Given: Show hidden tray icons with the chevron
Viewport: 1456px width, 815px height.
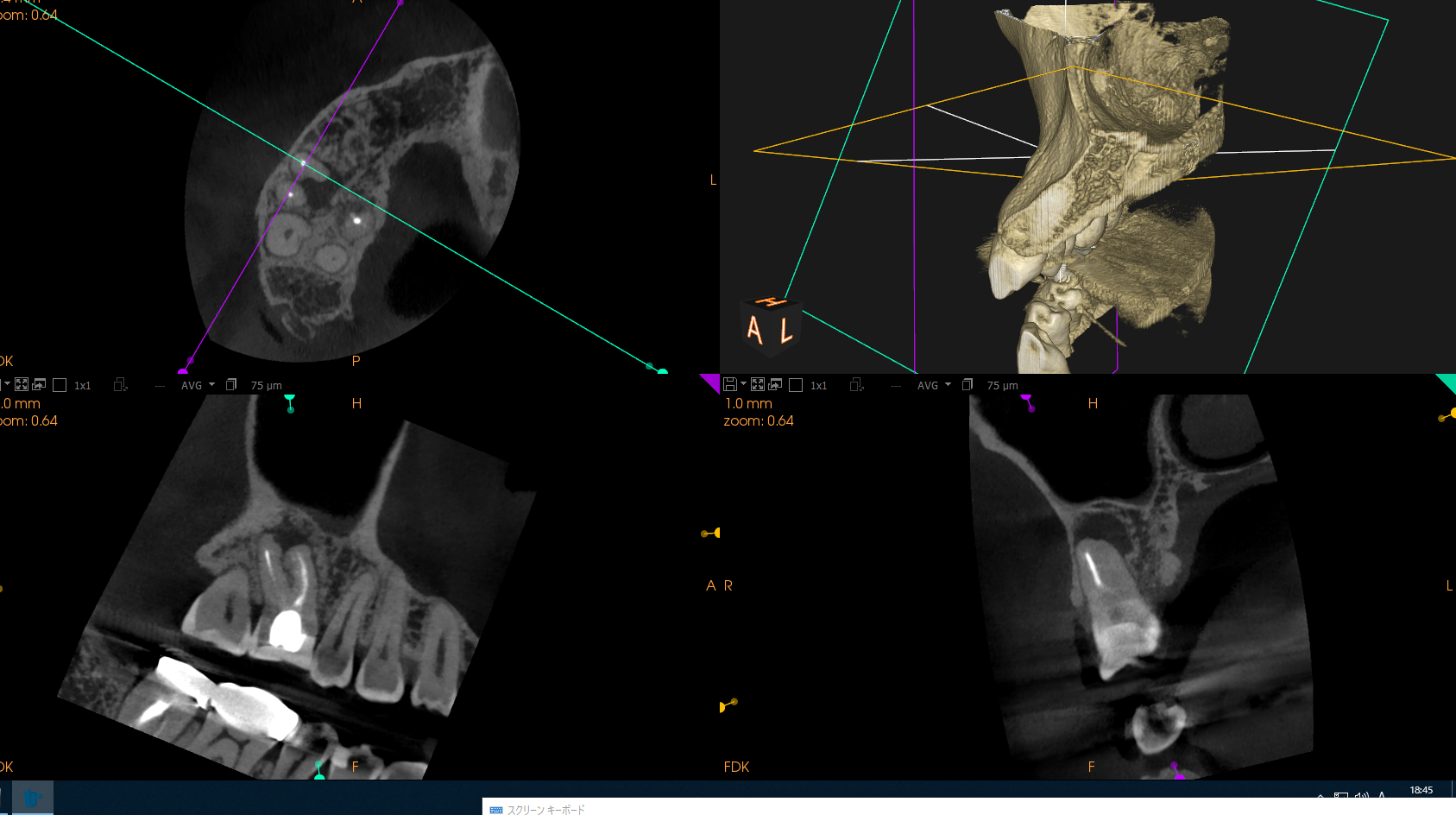Looking at the screenshot, I should click(1320, 796).
